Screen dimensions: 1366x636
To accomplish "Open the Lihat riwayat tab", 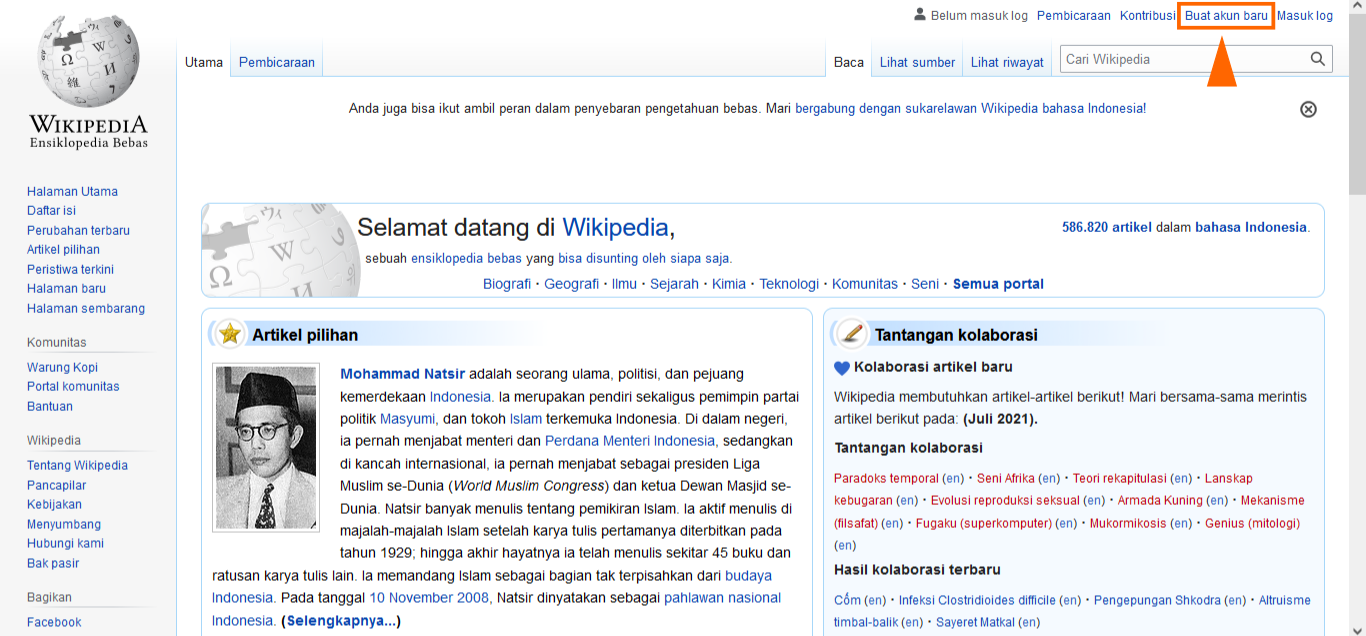I will (1007, 62).
